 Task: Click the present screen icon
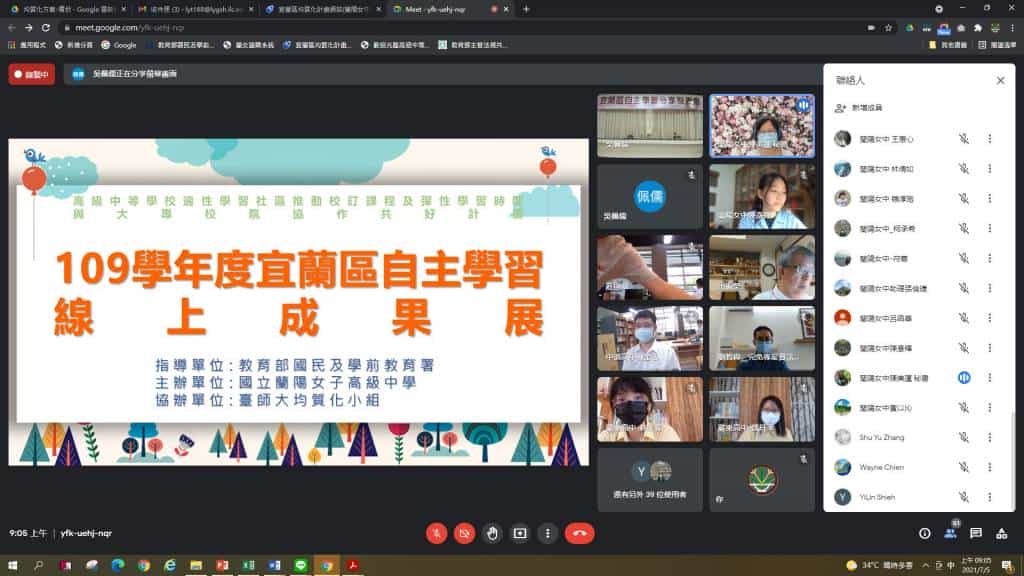tap(520, 533)
